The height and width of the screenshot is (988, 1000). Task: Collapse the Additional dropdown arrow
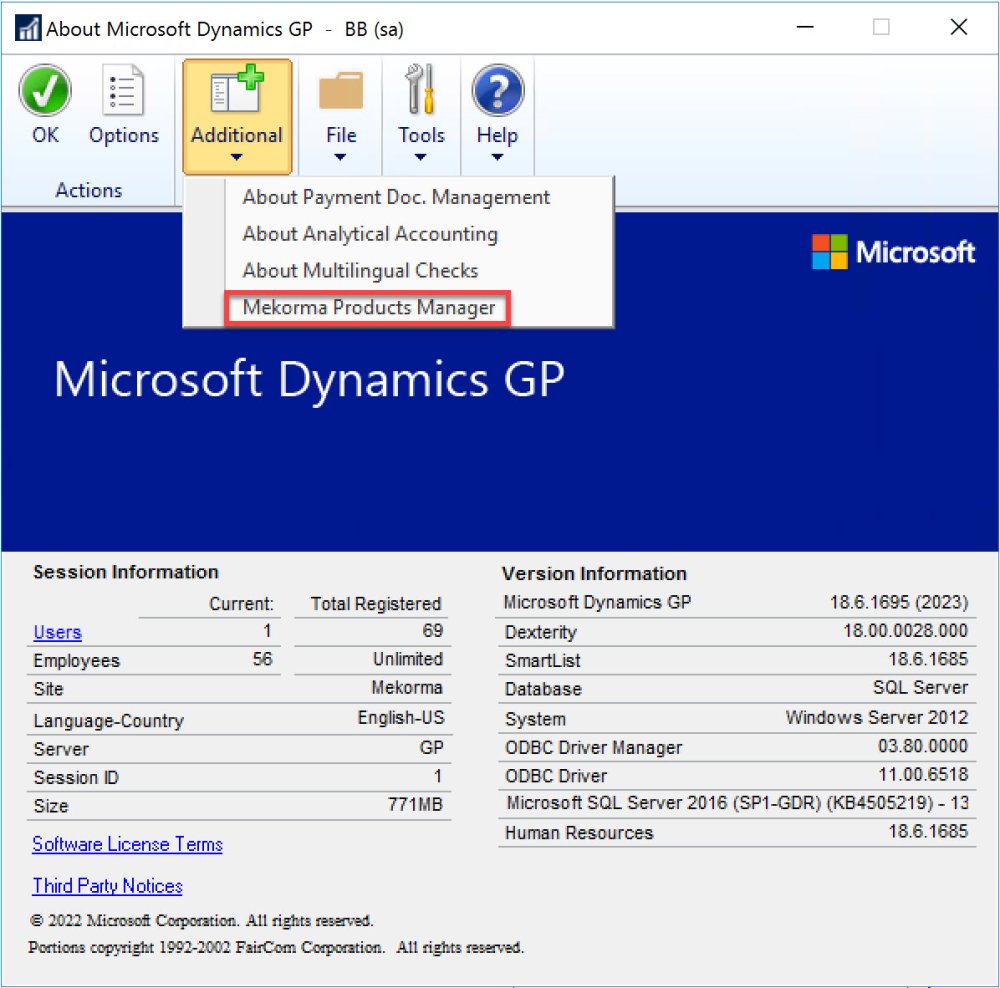click(x=237, y=157)
